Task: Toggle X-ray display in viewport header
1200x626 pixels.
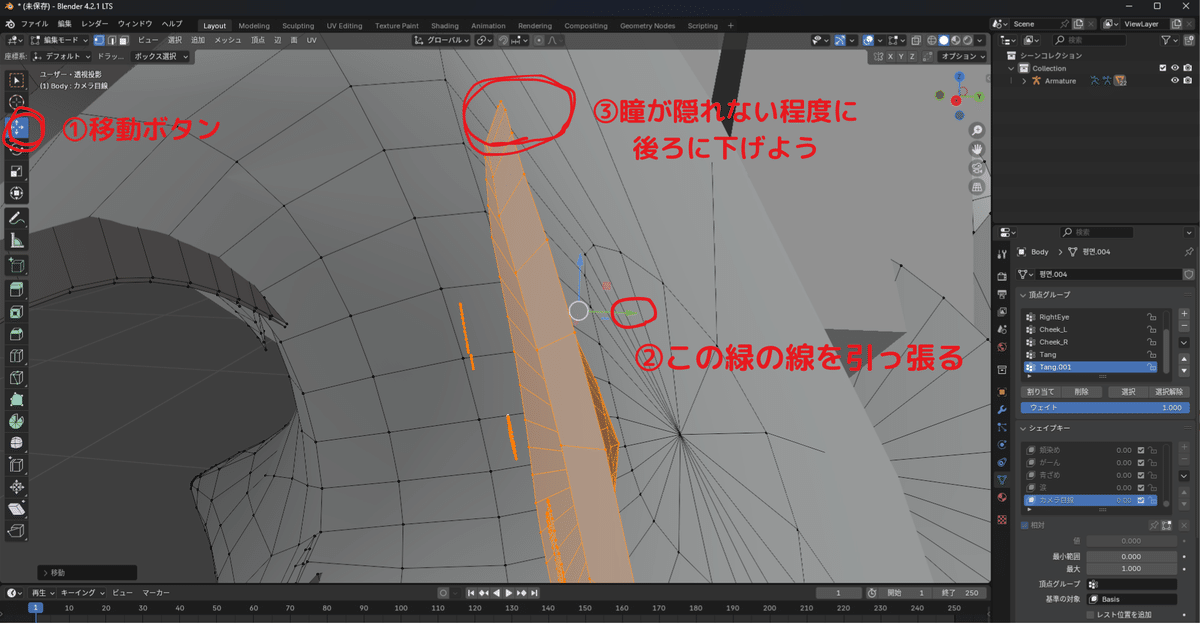Action: [x=917, y=40]
